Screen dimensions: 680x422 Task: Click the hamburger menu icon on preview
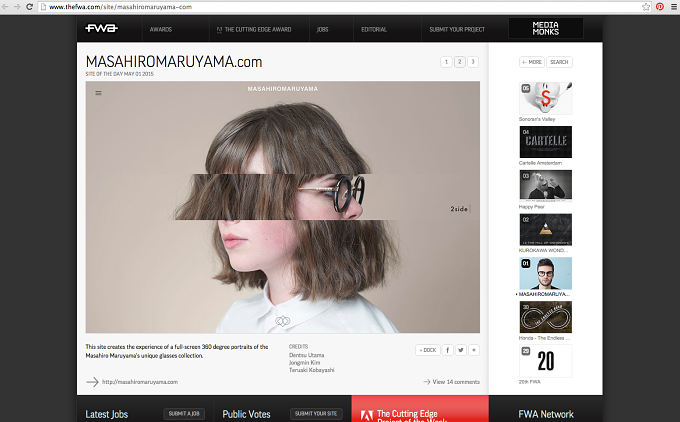point(98,92)
